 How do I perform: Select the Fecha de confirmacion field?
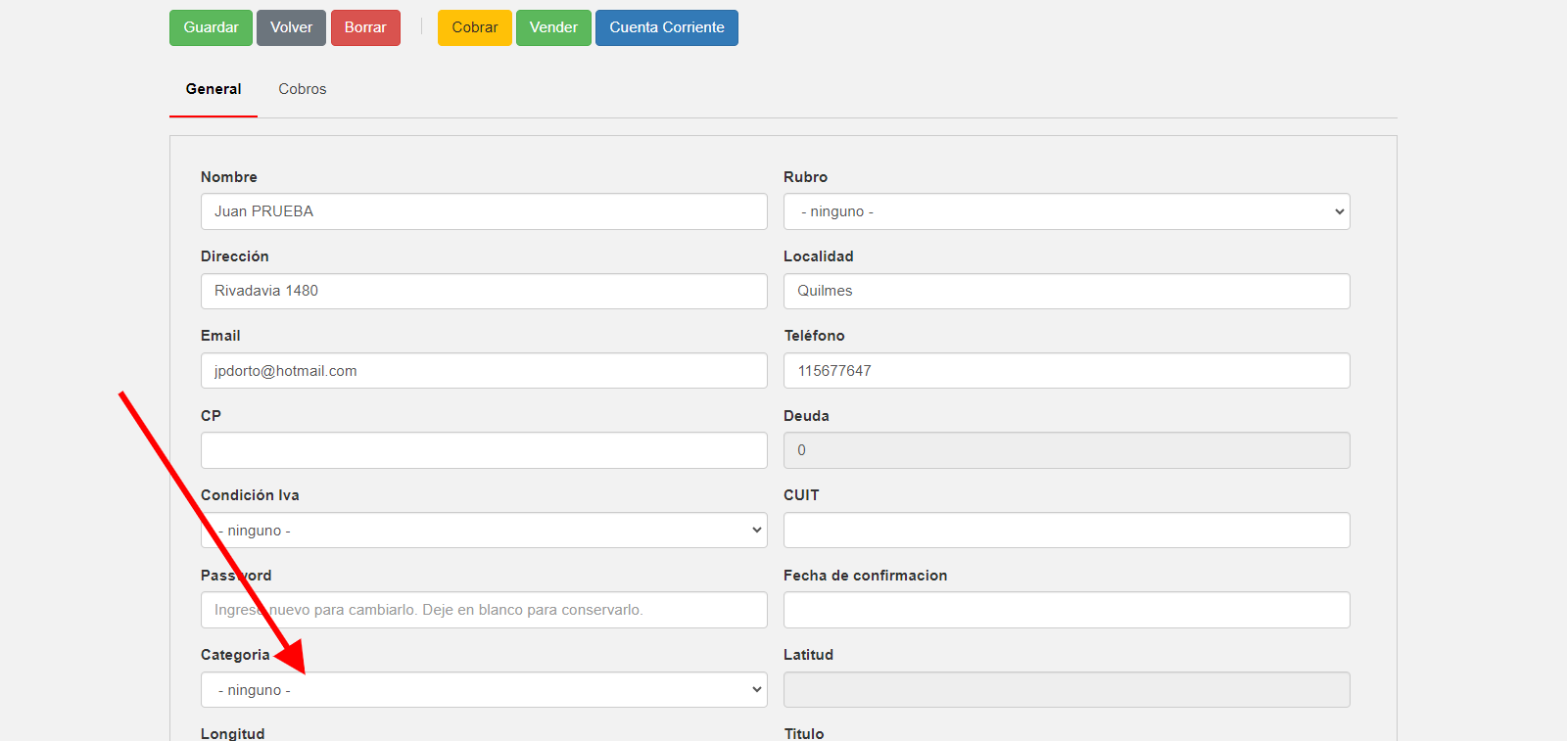tap(1066, 610)
